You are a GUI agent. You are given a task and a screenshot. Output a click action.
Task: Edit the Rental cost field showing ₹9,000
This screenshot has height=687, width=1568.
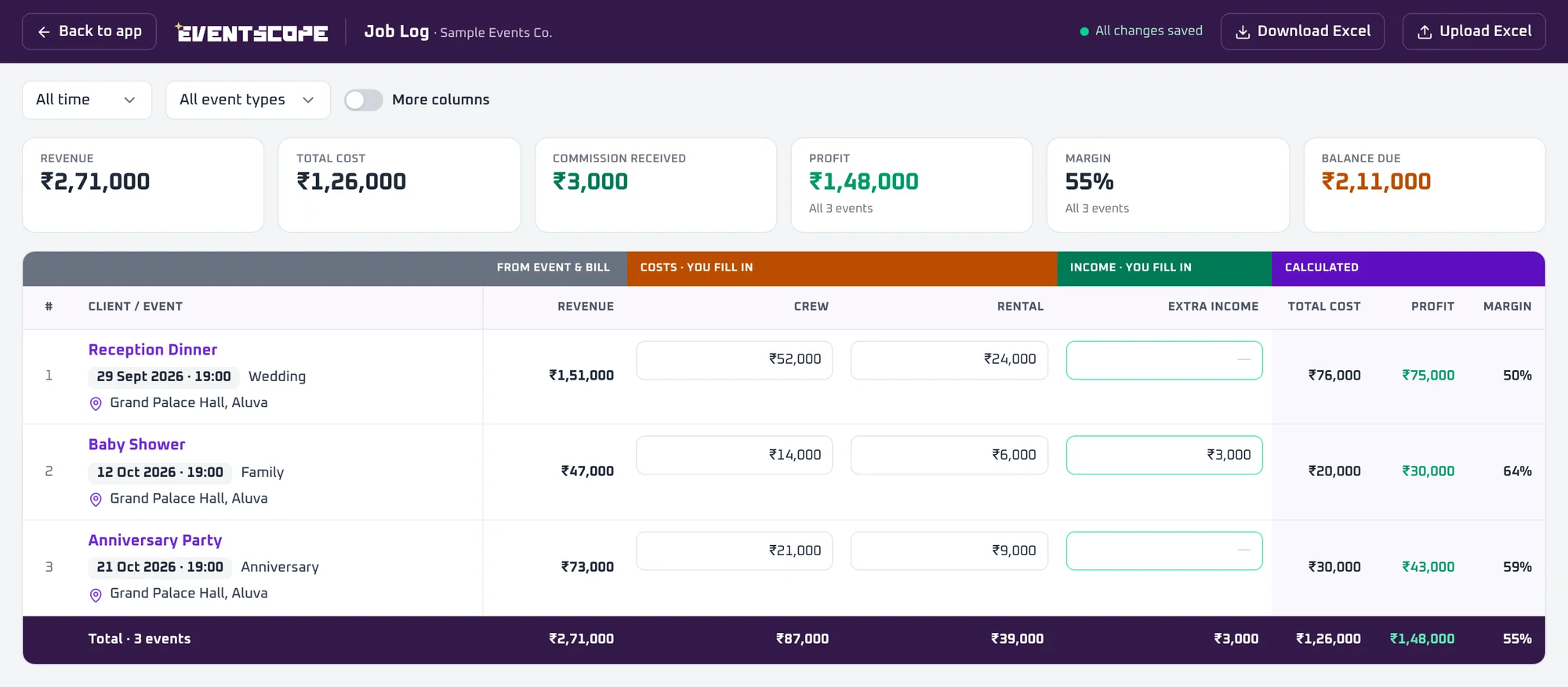(x=949, y=551)
